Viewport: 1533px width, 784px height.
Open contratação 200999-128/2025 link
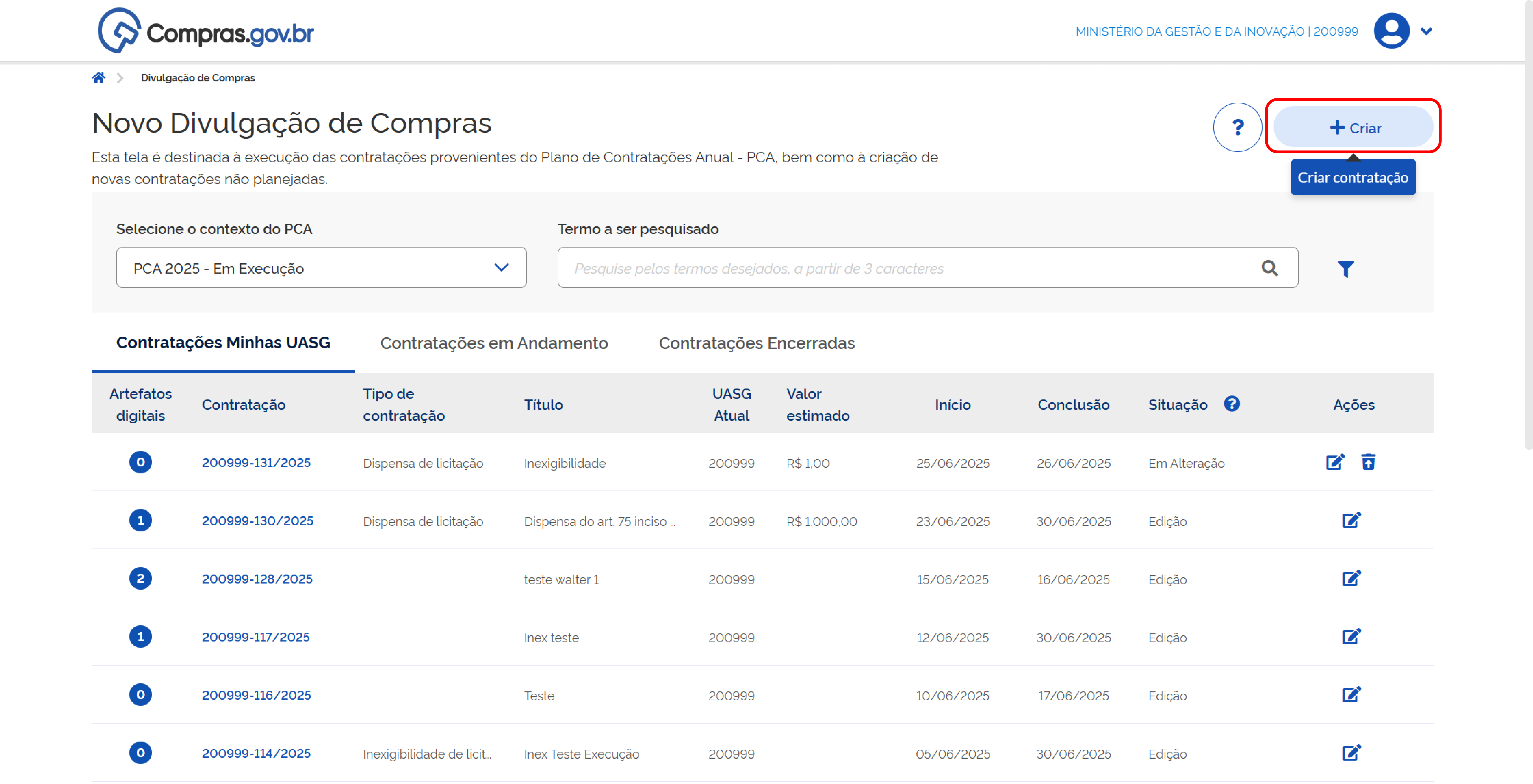coord(257,579)
